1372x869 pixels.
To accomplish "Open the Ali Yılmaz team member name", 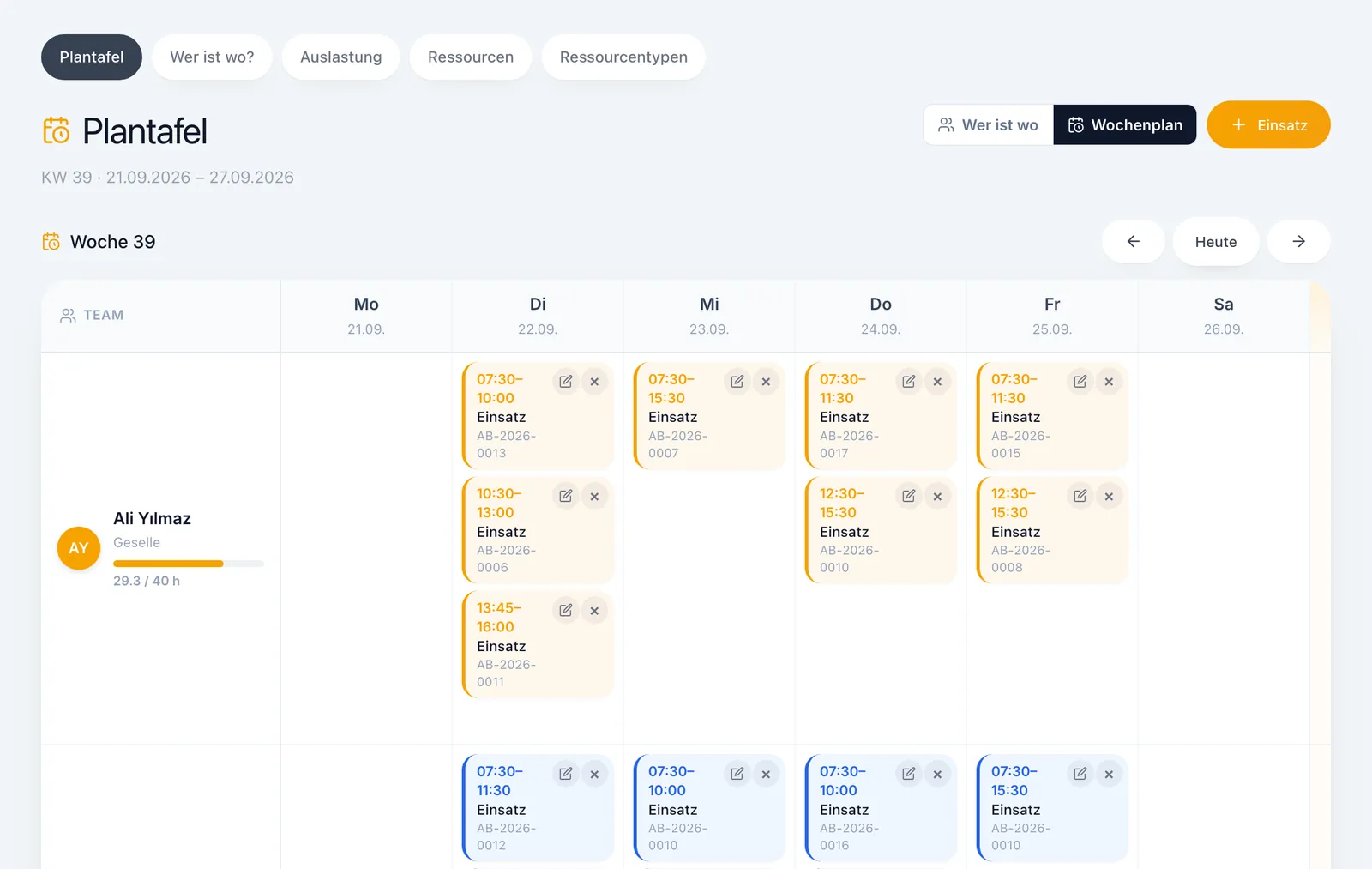I will click(152, 519).
